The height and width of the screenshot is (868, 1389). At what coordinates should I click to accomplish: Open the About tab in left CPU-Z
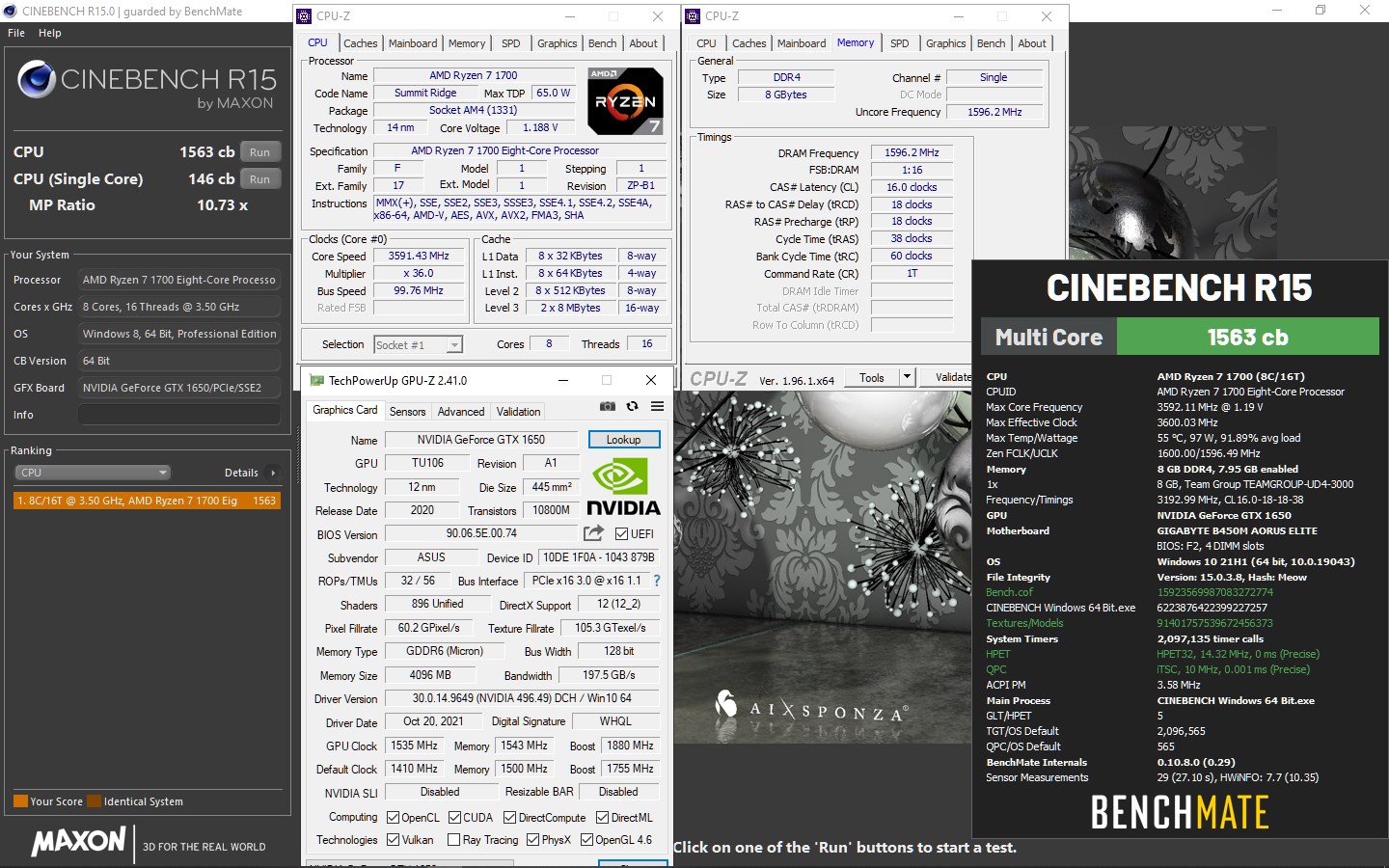(x=643, y=43)
